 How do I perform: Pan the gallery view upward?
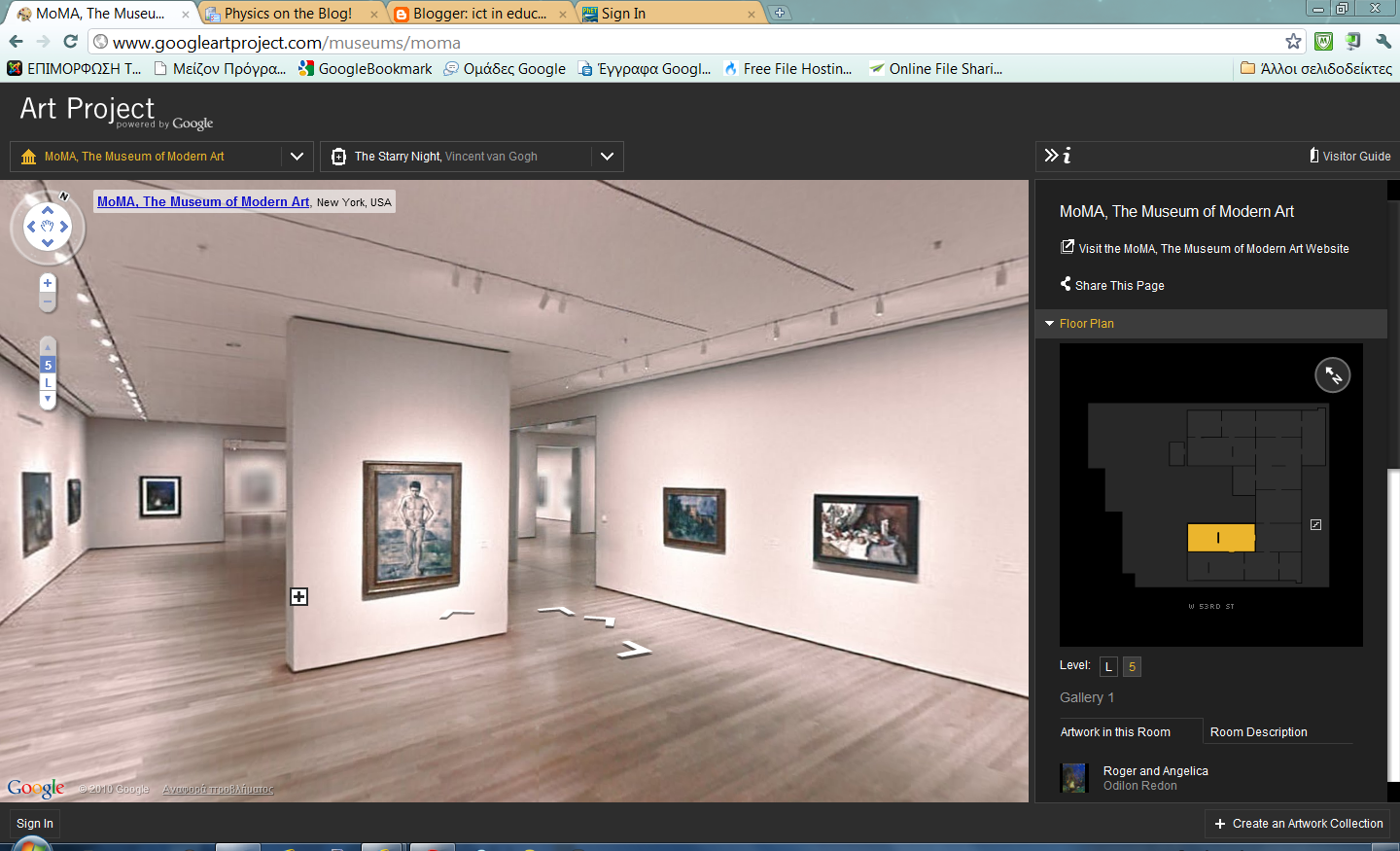coord(48,210)
